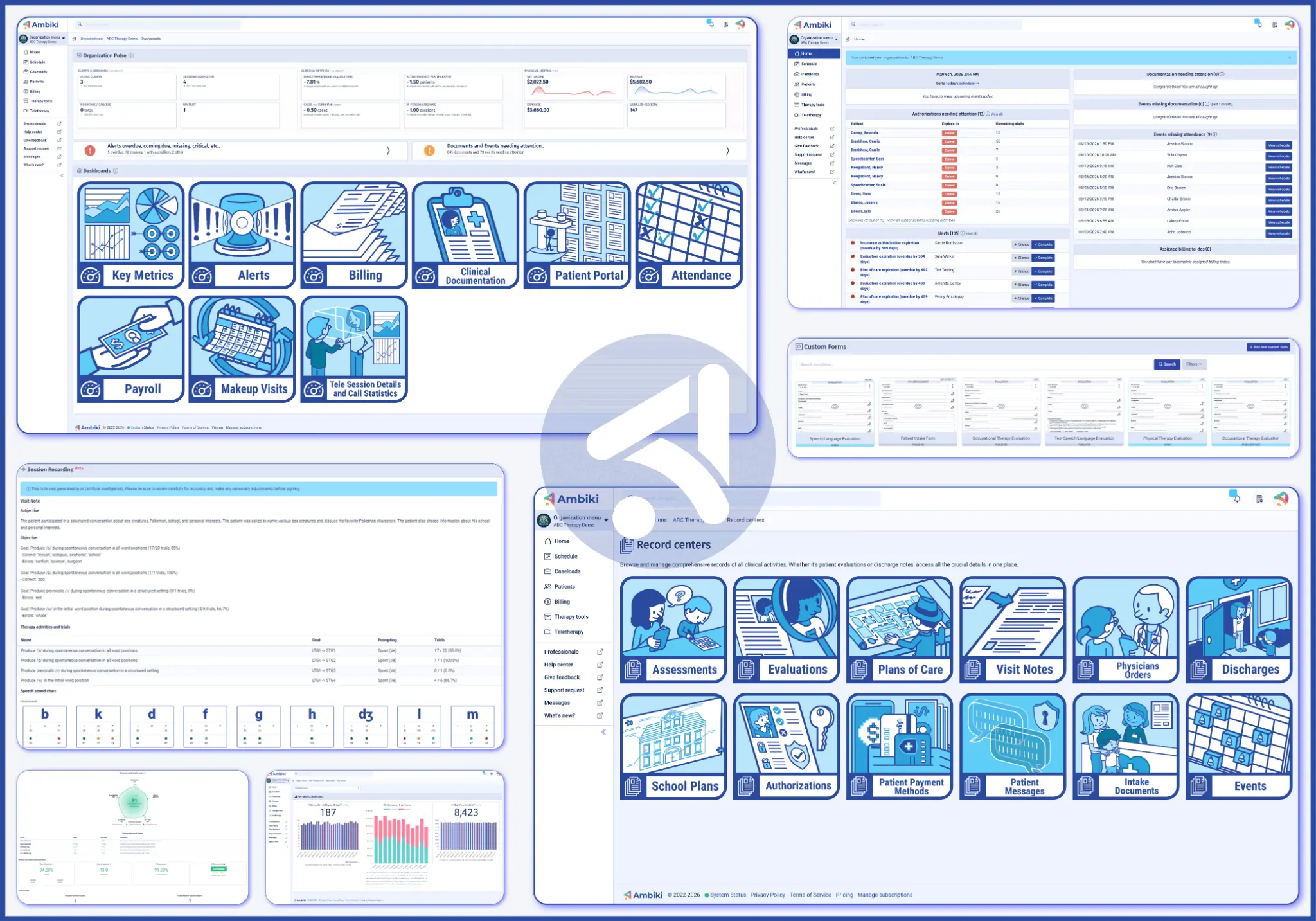Open the Assessments record center tile
1316x921 pixels.
click(673, 630)
